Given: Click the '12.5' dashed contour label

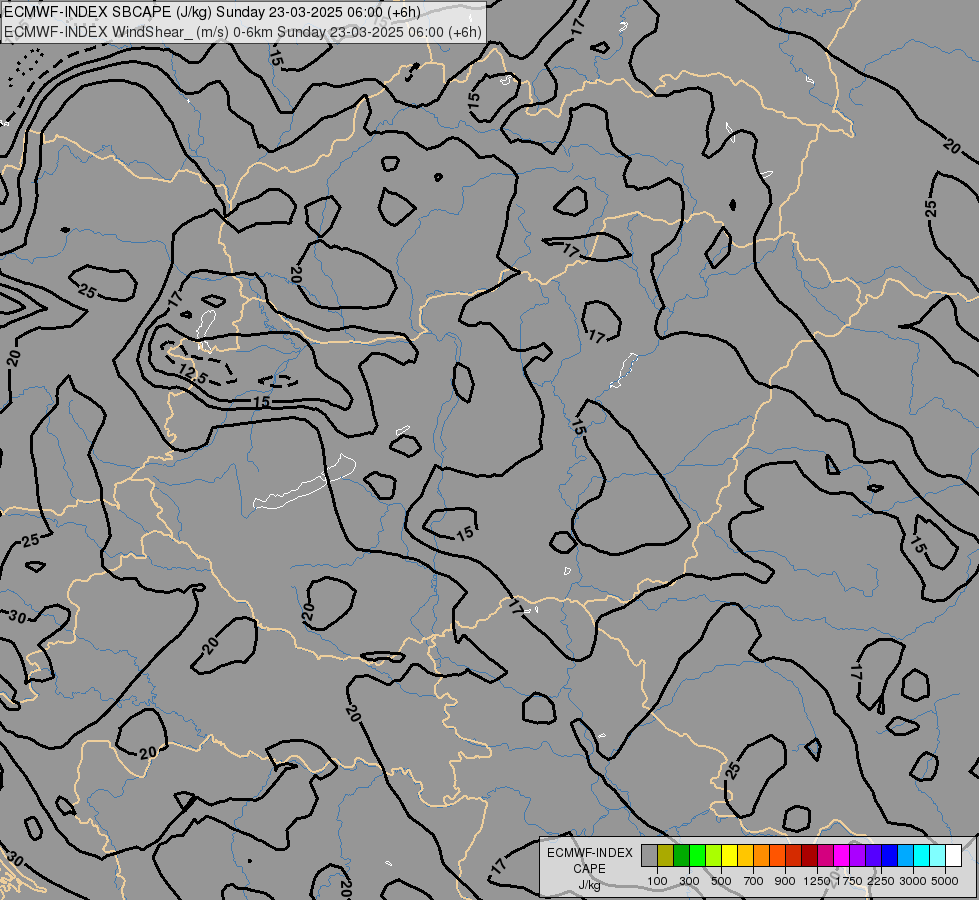Looking at the screenshot, I should pos(192,375).
